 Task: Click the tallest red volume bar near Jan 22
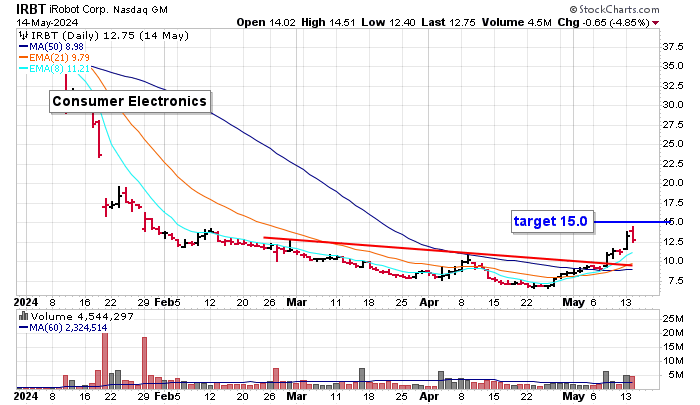(105, 361)
